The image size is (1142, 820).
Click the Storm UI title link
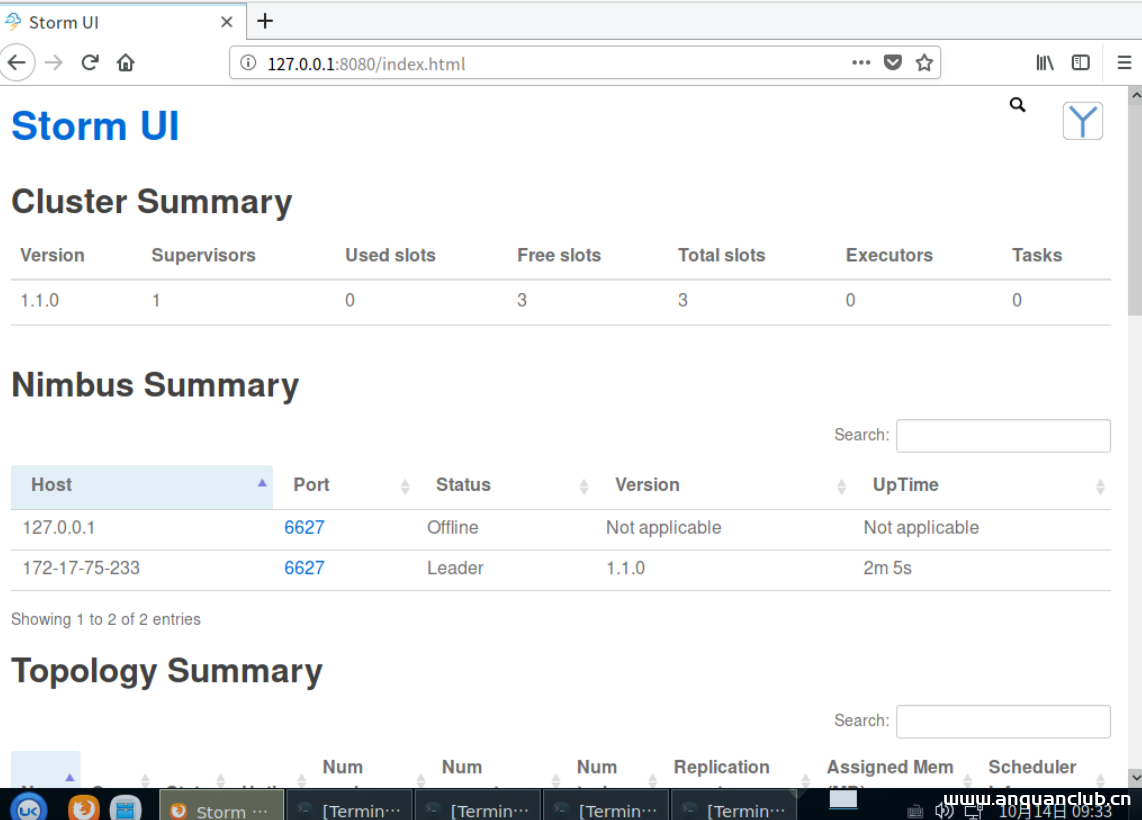(95, 126)
